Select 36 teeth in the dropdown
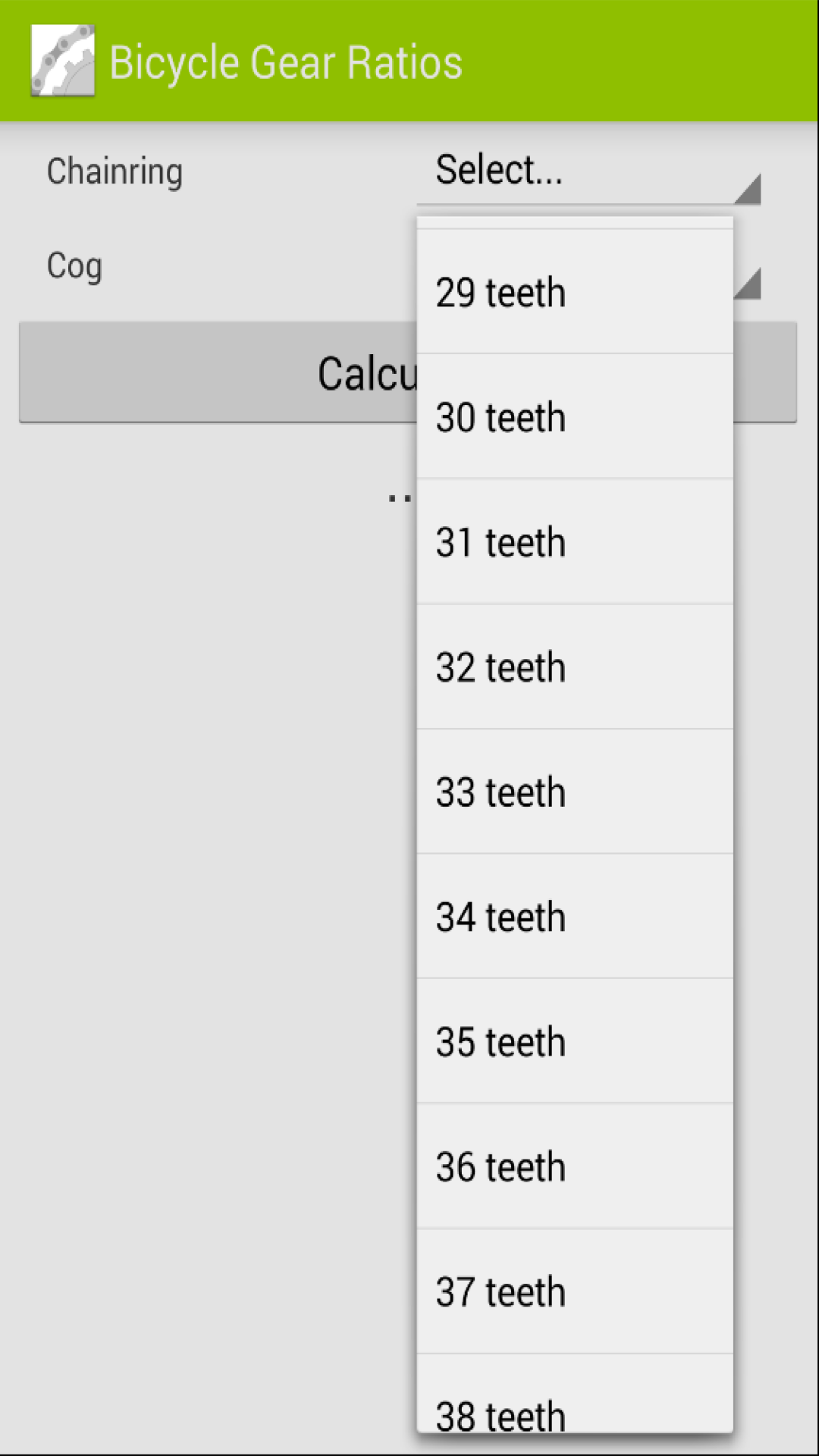Screen dimensions: 819x1456 [575, 1166]
